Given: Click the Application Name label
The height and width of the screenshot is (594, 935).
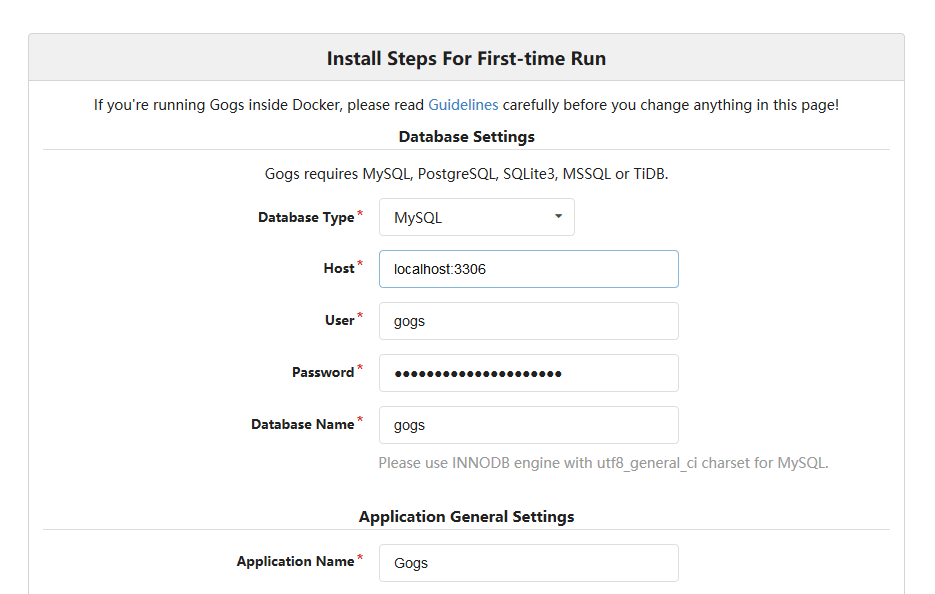Looking at the screenshot, I should (295, 561).
